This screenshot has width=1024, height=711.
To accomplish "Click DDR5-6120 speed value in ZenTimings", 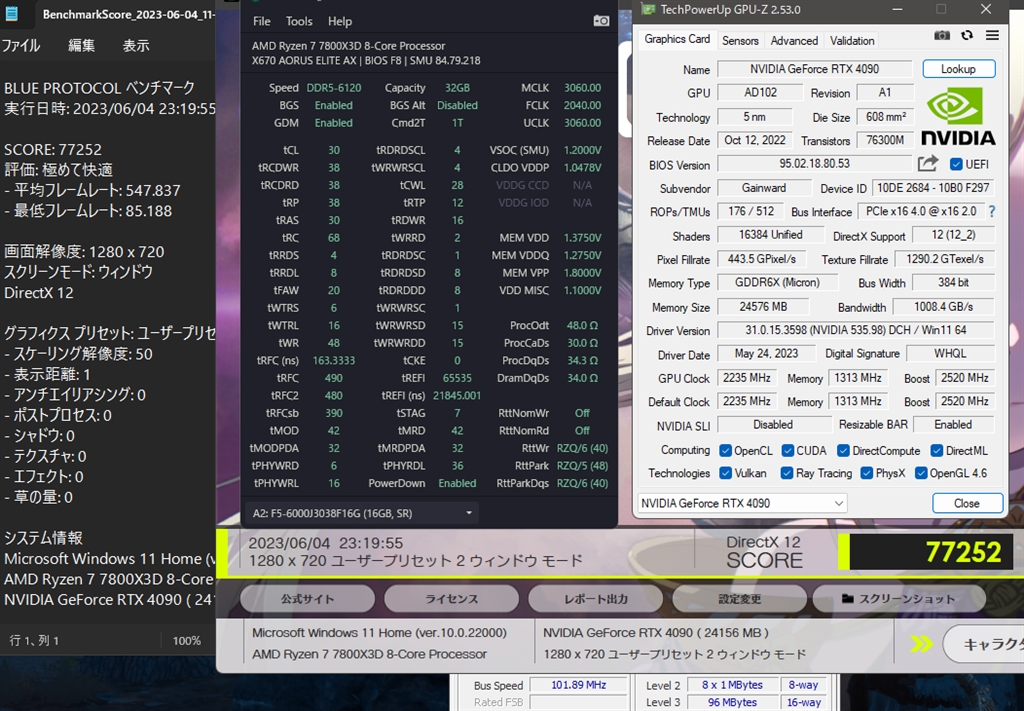I will tap(333, 87).
